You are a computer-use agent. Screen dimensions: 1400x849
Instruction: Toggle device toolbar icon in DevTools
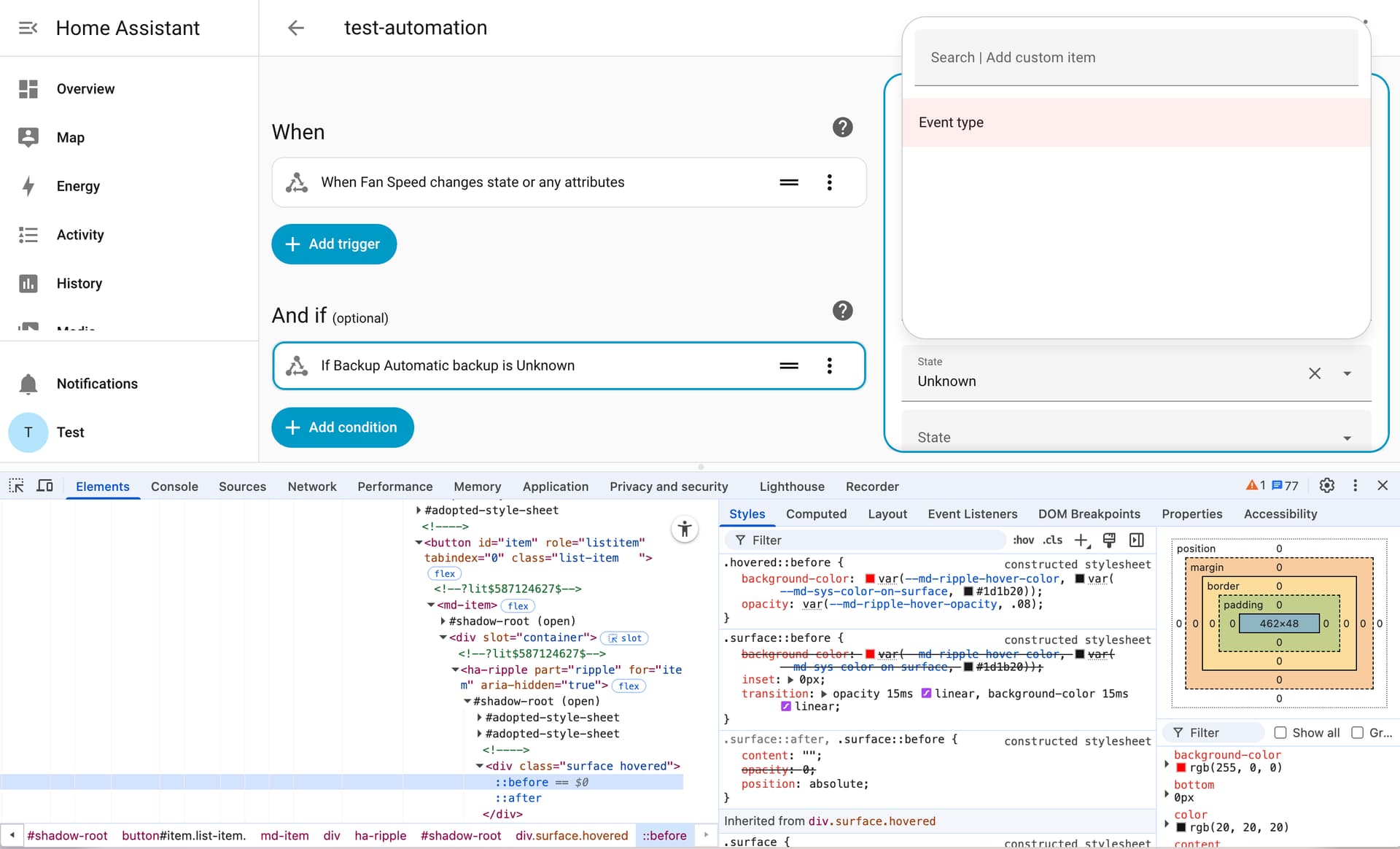coord(44,486)
